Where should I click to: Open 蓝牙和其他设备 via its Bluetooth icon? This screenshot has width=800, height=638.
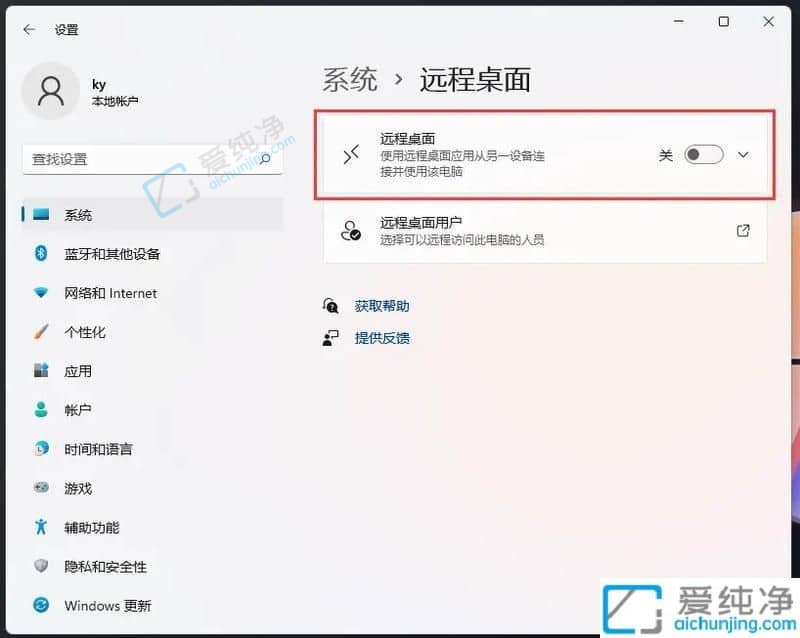(40, 253)
